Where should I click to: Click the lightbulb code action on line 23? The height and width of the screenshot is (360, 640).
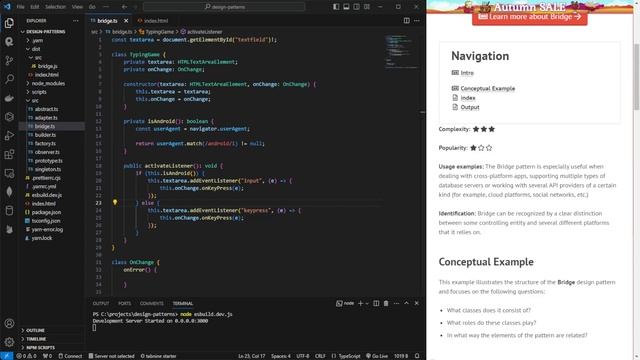point(115,202)
